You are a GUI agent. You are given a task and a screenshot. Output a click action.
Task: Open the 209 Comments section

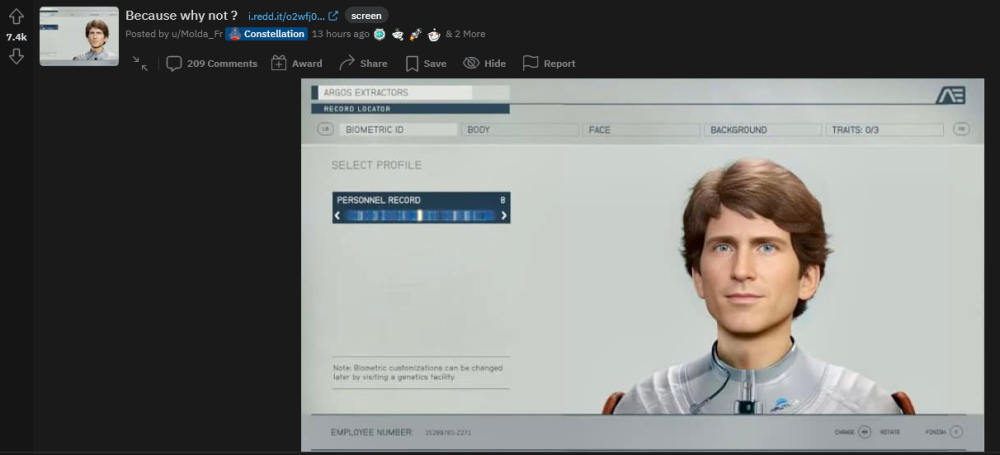[211, 63]
